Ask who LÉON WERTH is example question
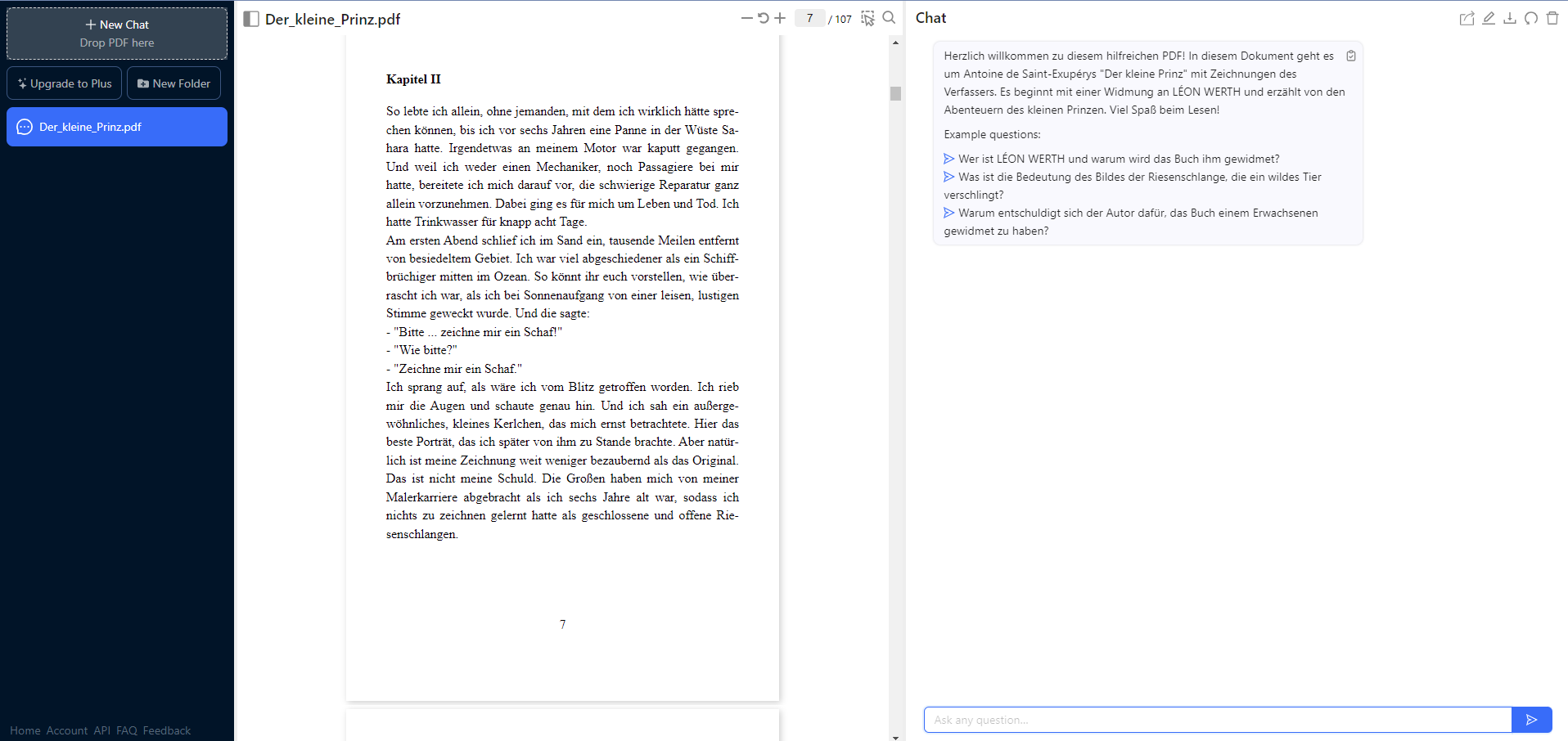This screenshot has height=741, width=1568. [1111, 159]
